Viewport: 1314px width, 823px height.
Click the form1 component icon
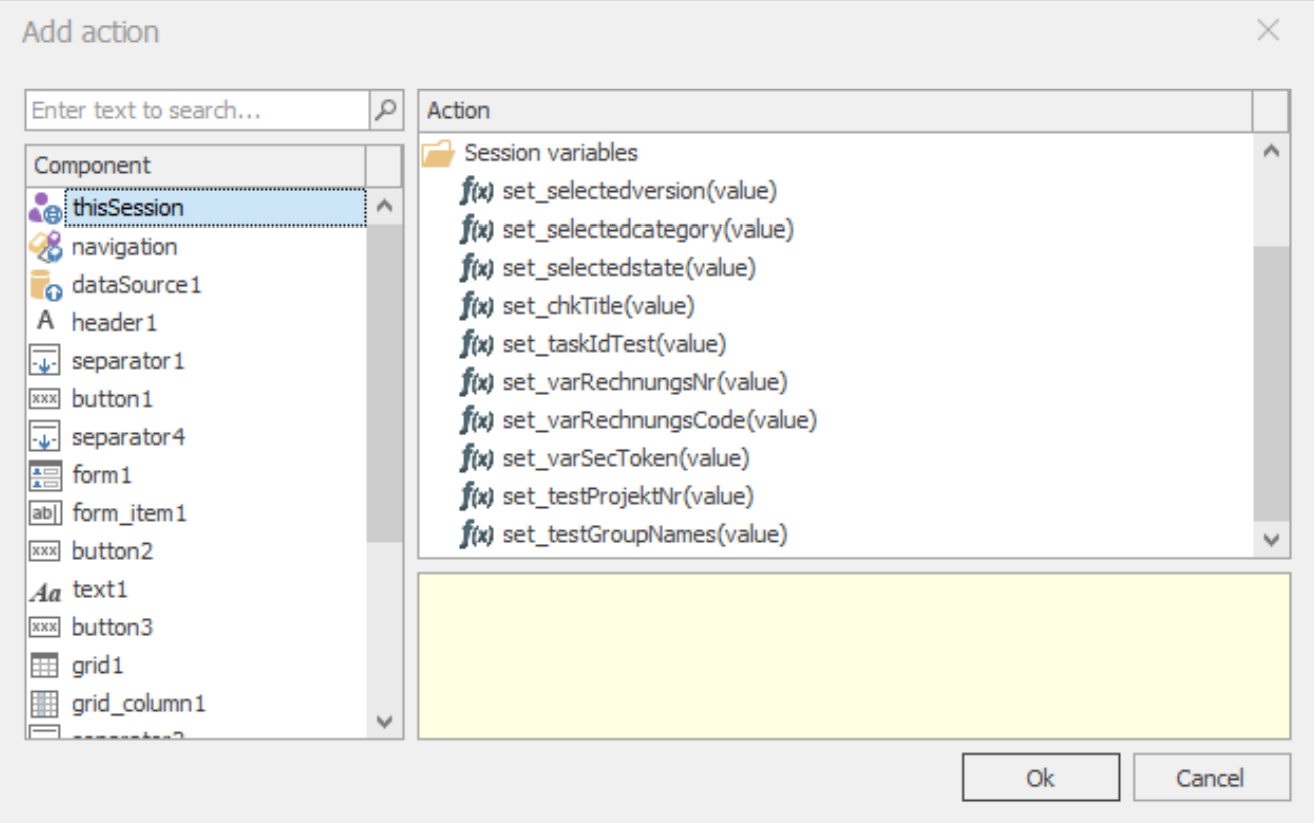pyautogui.click(x=45, y=475)
